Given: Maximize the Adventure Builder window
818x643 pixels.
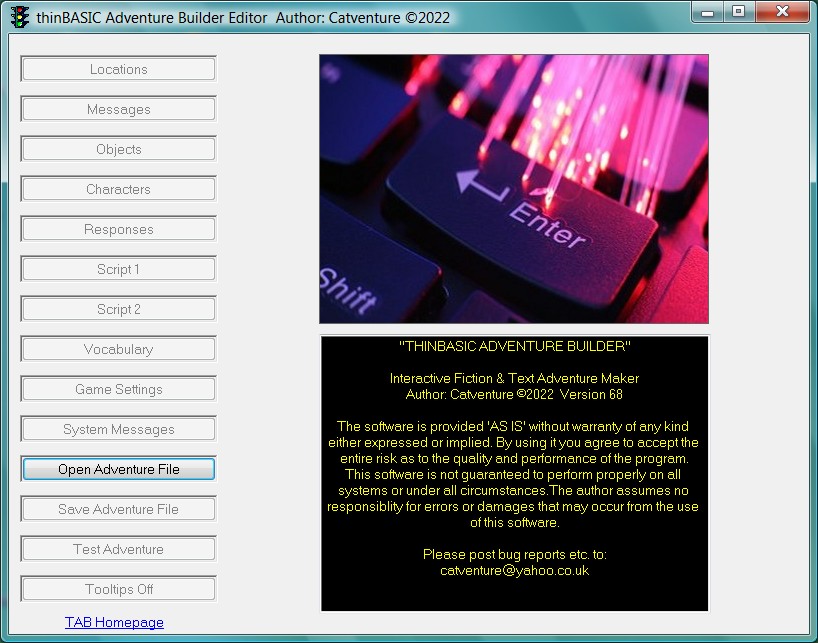Looking at the screenshot, I should pyautogui.click(x=739, y=12).
